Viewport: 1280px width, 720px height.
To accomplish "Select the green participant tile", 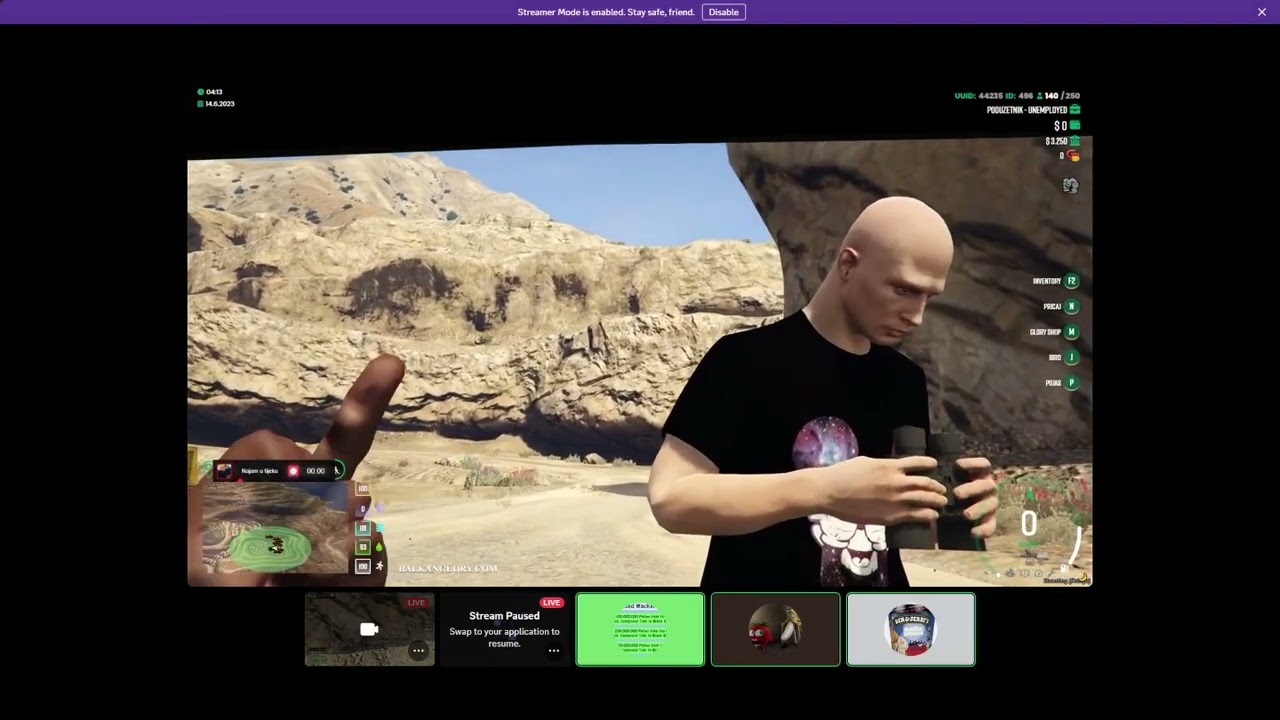I will (x=640, y=629).
